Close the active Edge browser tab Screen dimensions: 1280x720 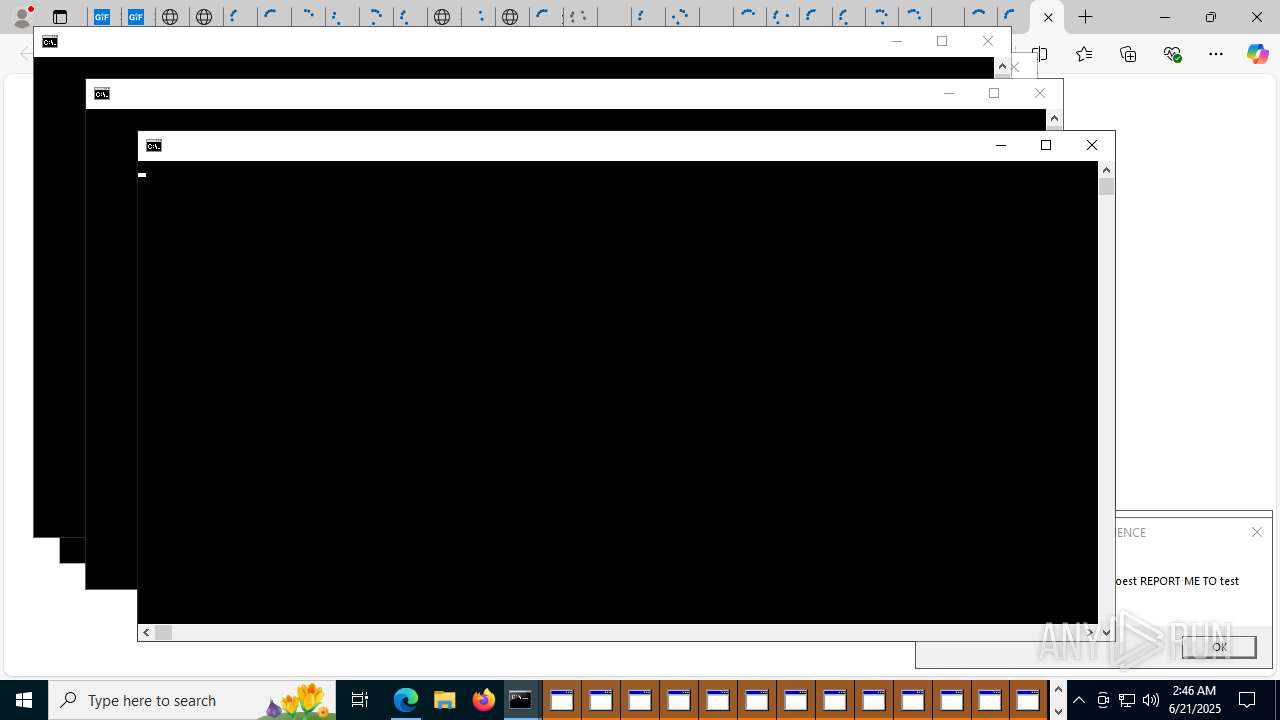(1048, 17)
